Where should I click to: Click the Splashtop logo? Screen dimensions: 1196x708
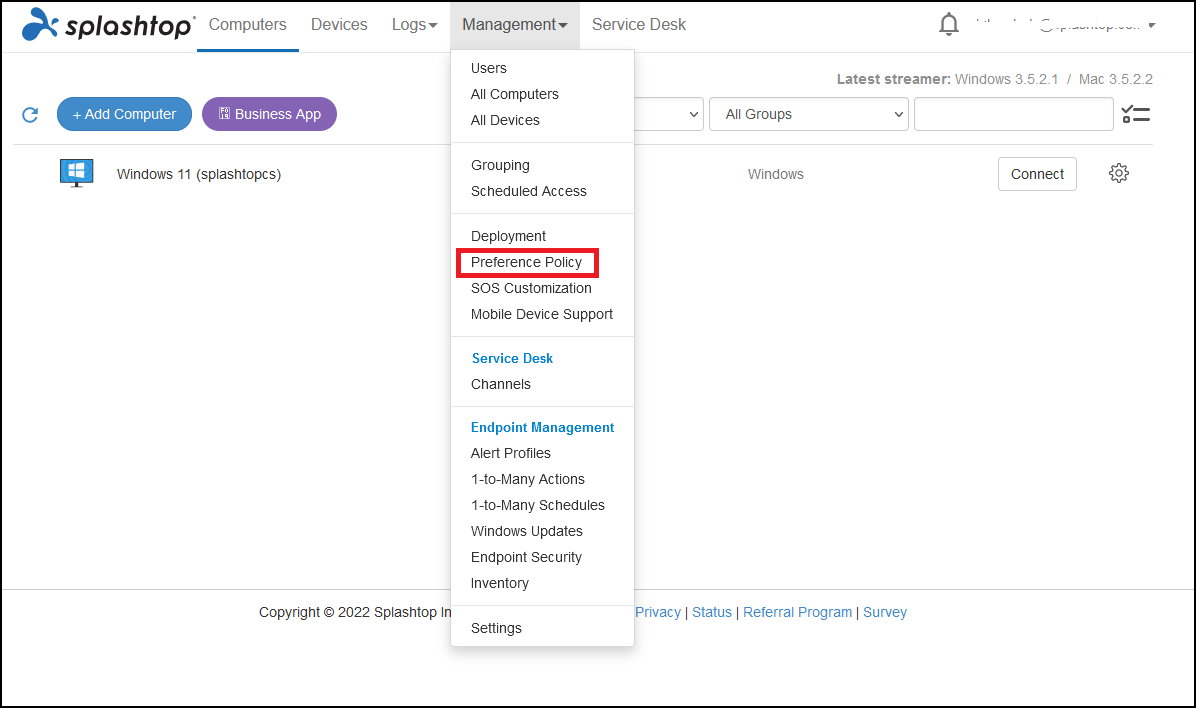[108, 24]
